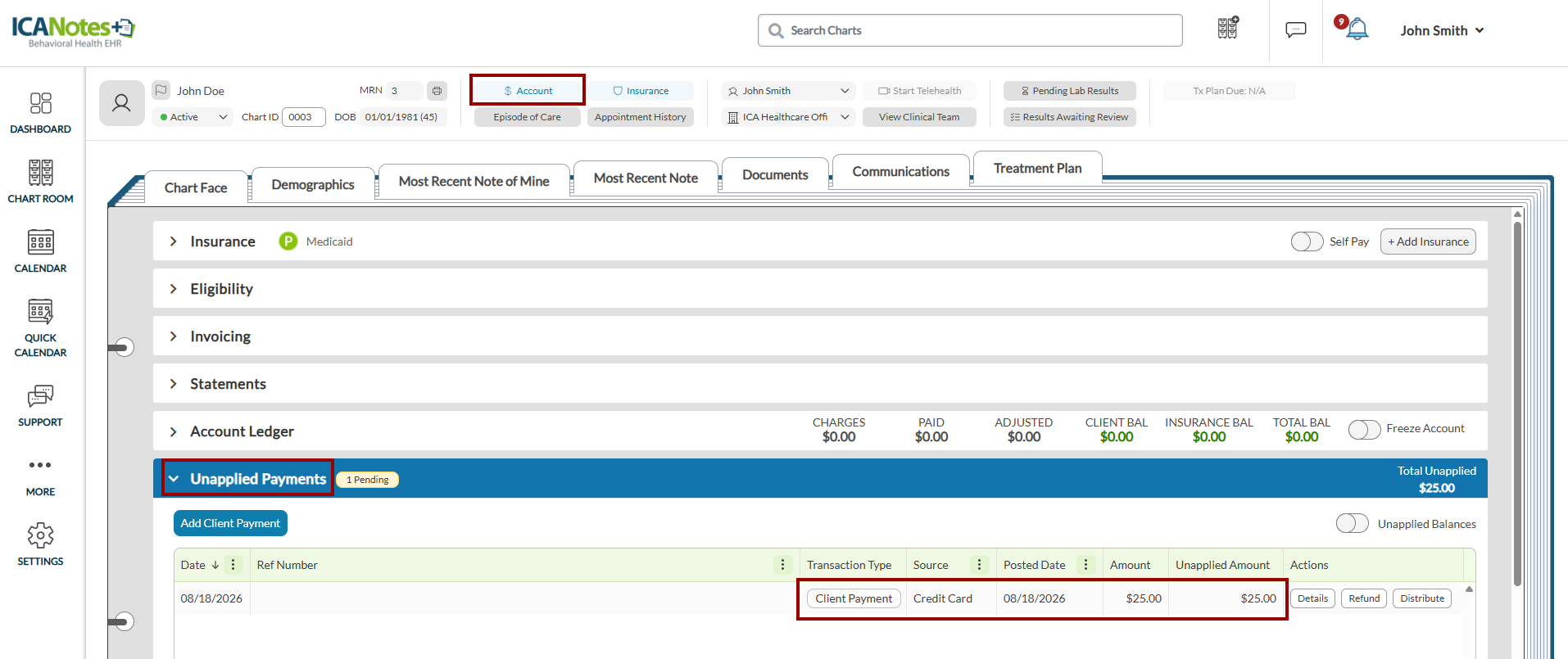The height and width of the screenshot is (659, 1568).
Task: Turn on Unapplied Balances toggle
Action: (x=1353, y=523)
